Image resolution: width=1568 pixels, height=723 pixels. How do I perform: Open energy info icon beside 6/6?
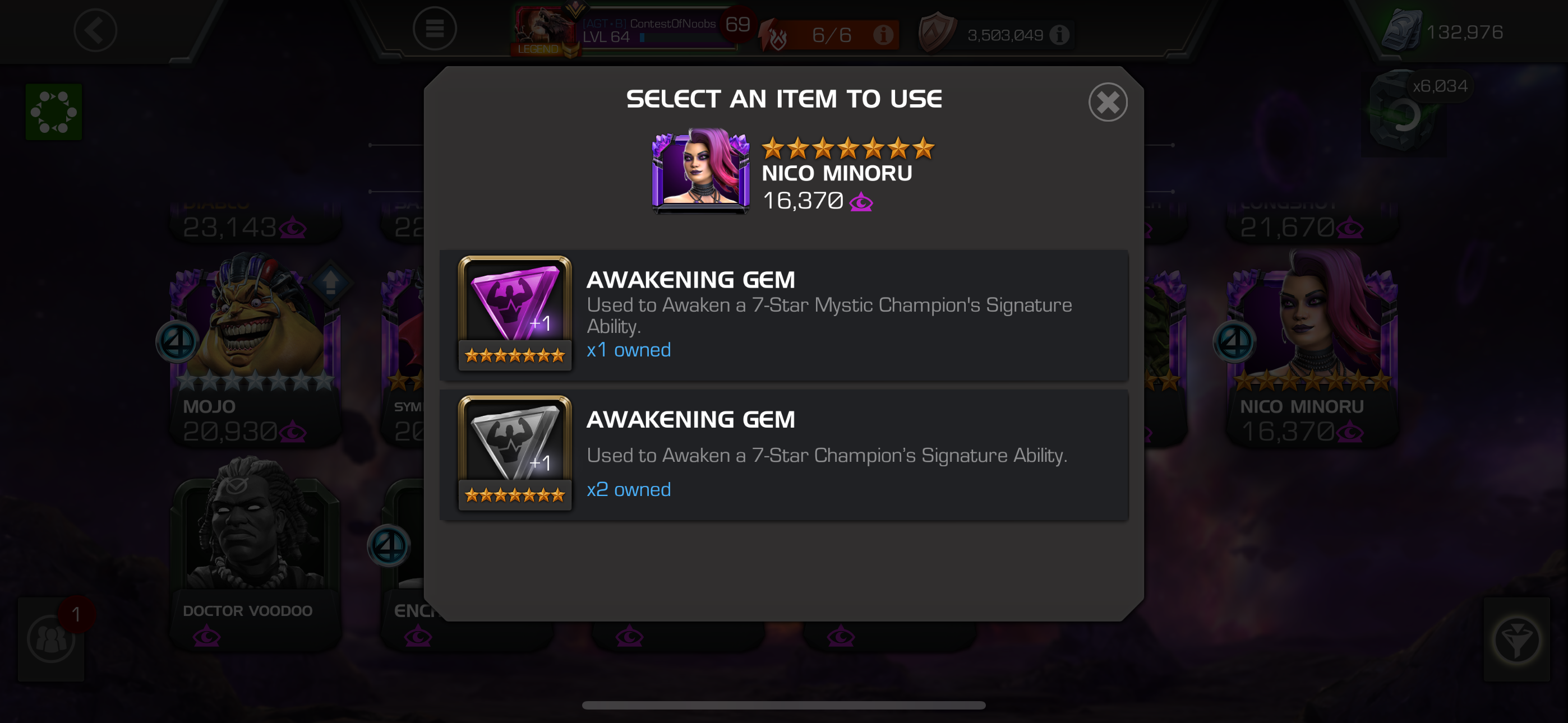(x=882, y=35)
